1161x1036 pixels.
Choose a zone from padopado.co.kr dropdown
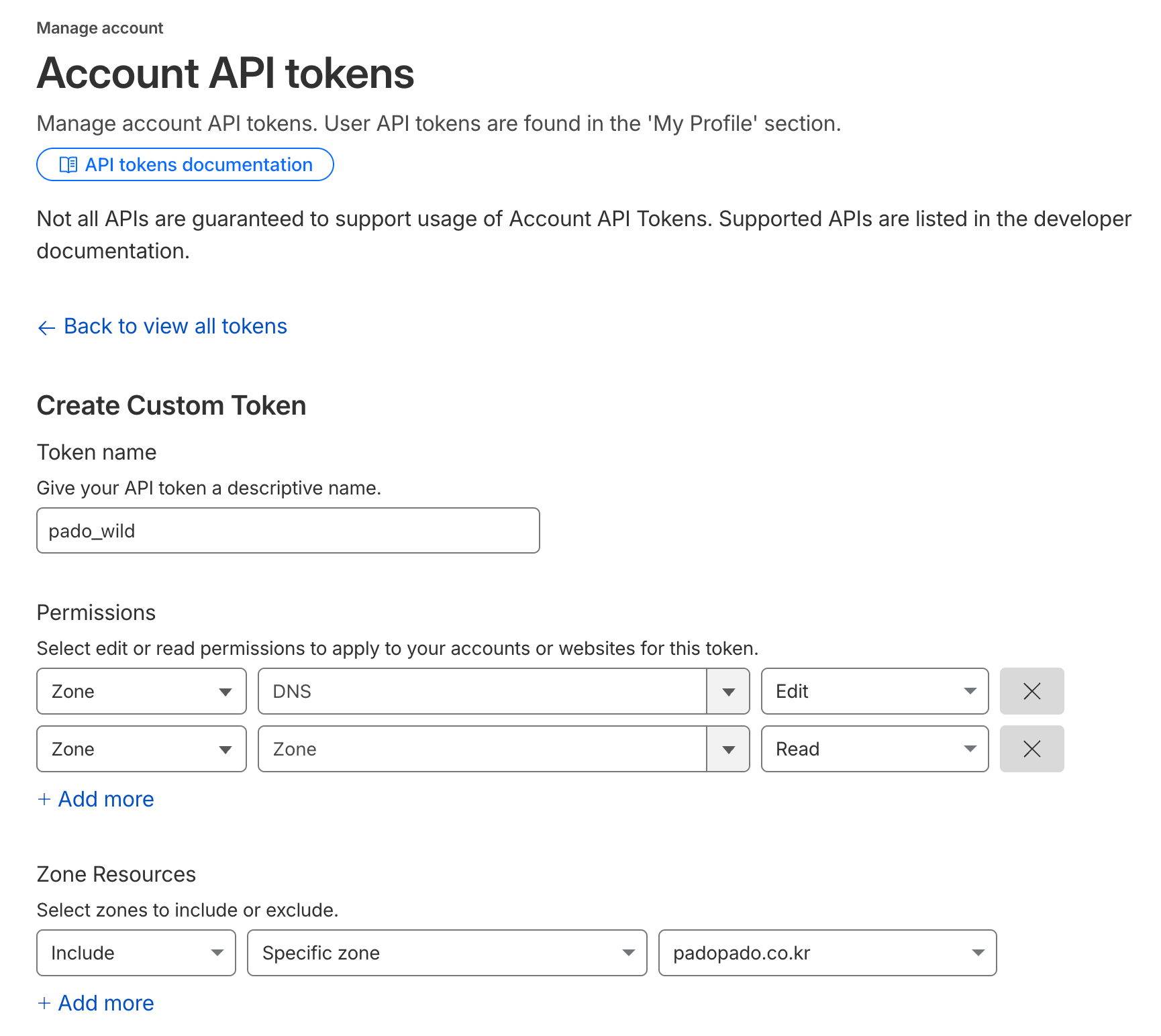(827, 953)
